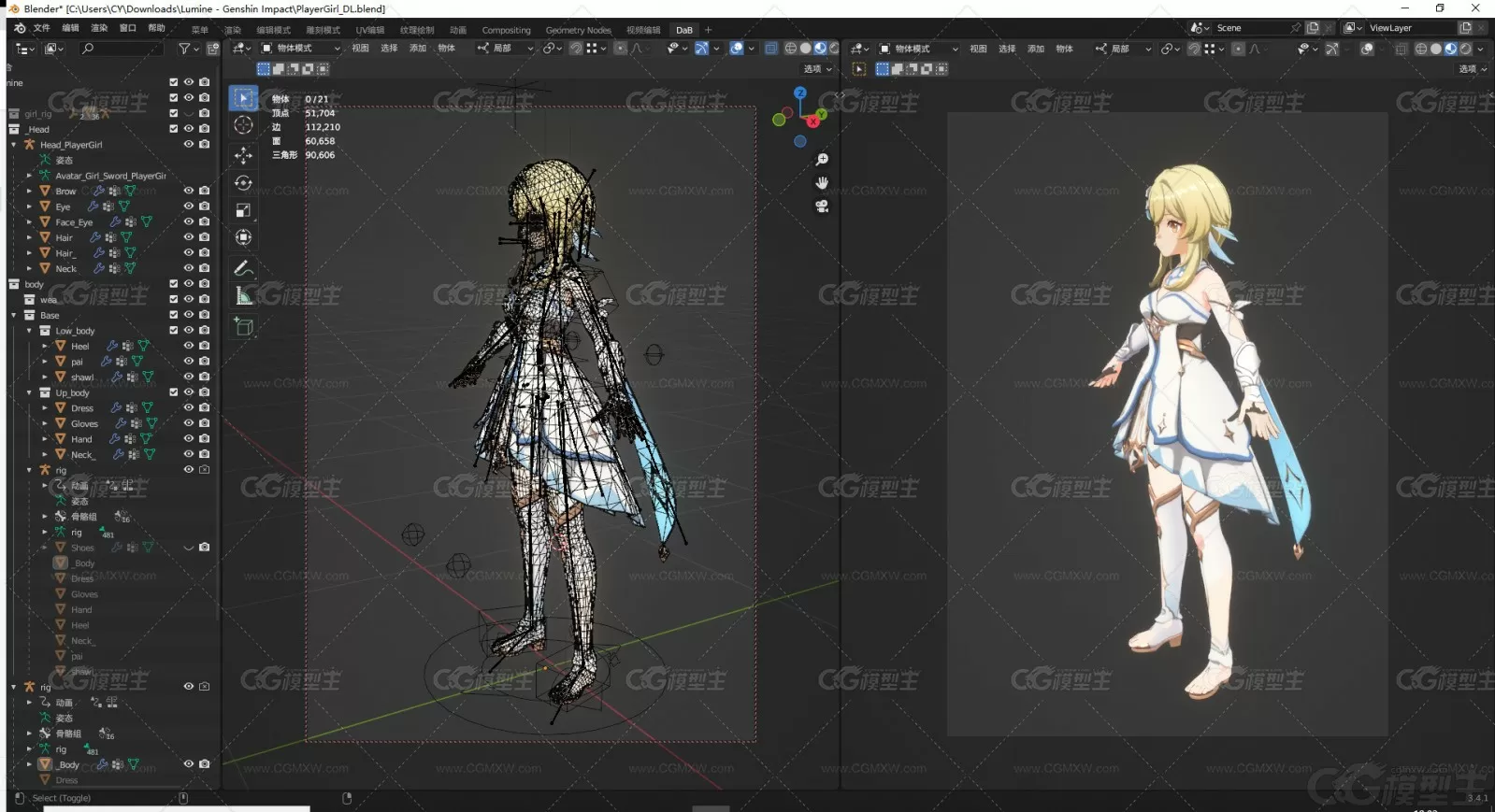Open 添加 menu in right viewport header
Screen dimensions: 1495x812
click(1036, 49)
